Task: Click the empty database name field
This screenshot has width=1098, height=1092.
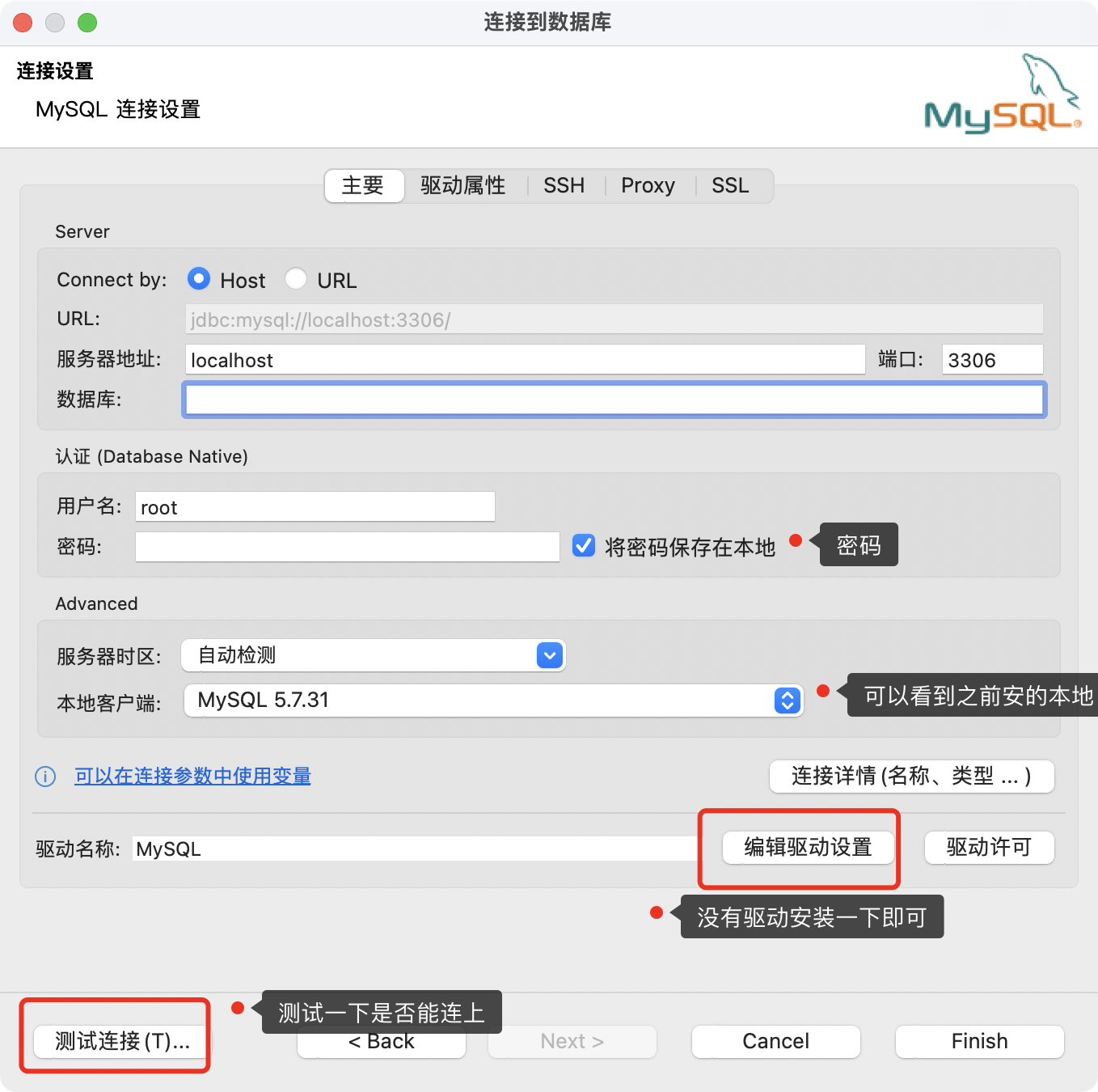Action: click(x=614, y=400)
